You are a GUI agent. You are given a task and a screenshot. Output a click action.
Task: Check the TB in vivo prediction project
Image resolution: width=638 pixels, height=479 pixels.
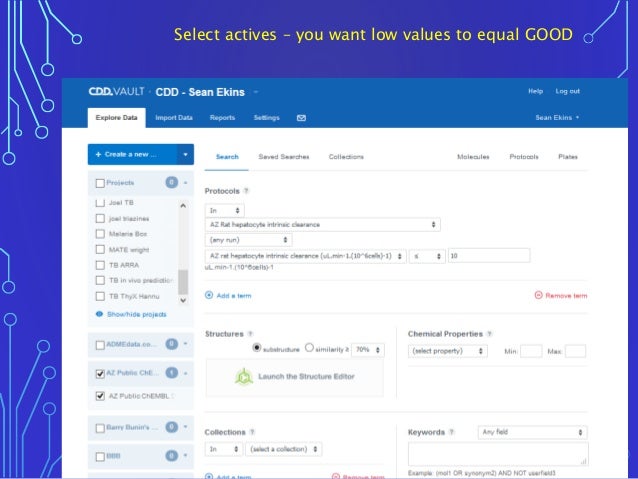coord(100,280)
